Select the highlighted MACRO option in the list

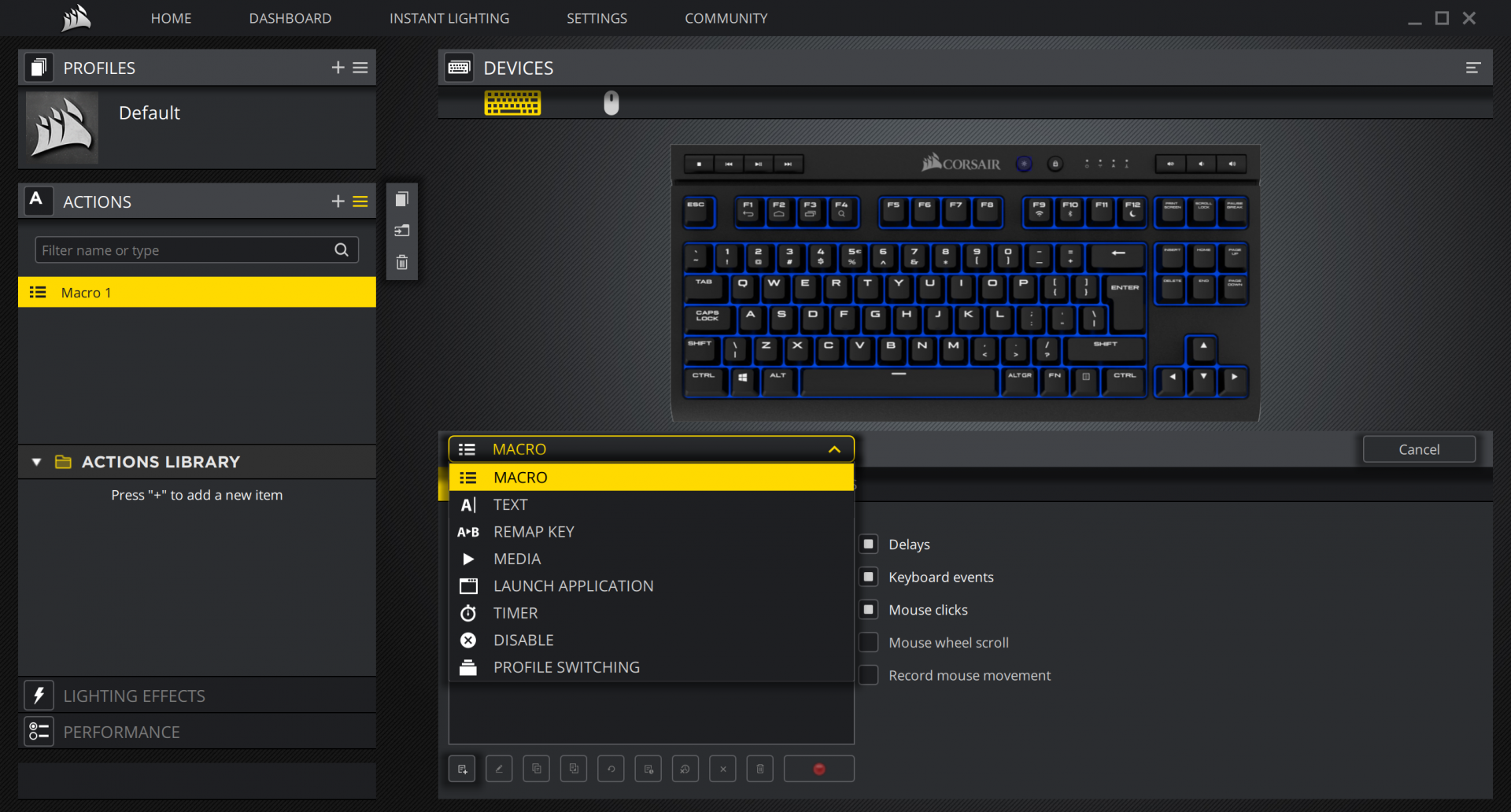click(x=652, y=478)
